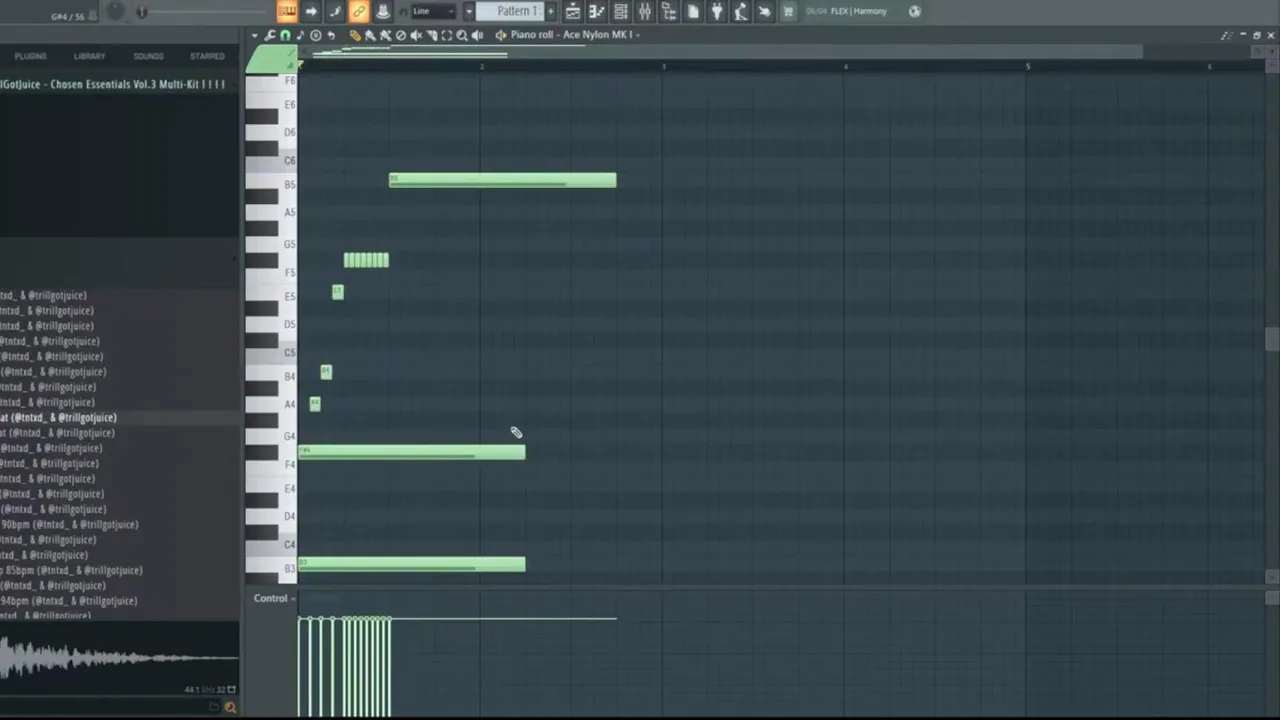Open the Line snap dropdown
The width and height of the screenshot is (1280, 720).
434,11
